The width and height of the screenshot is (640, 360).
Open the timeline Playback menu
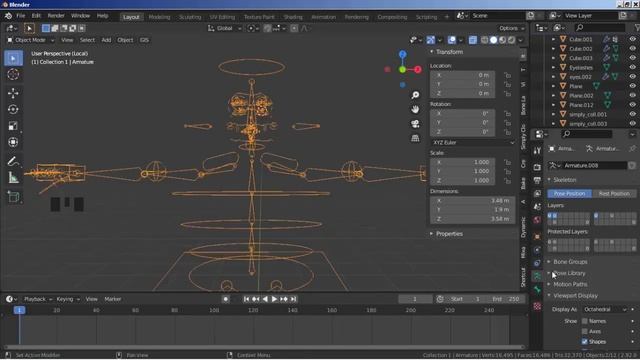tap(38, 299)
